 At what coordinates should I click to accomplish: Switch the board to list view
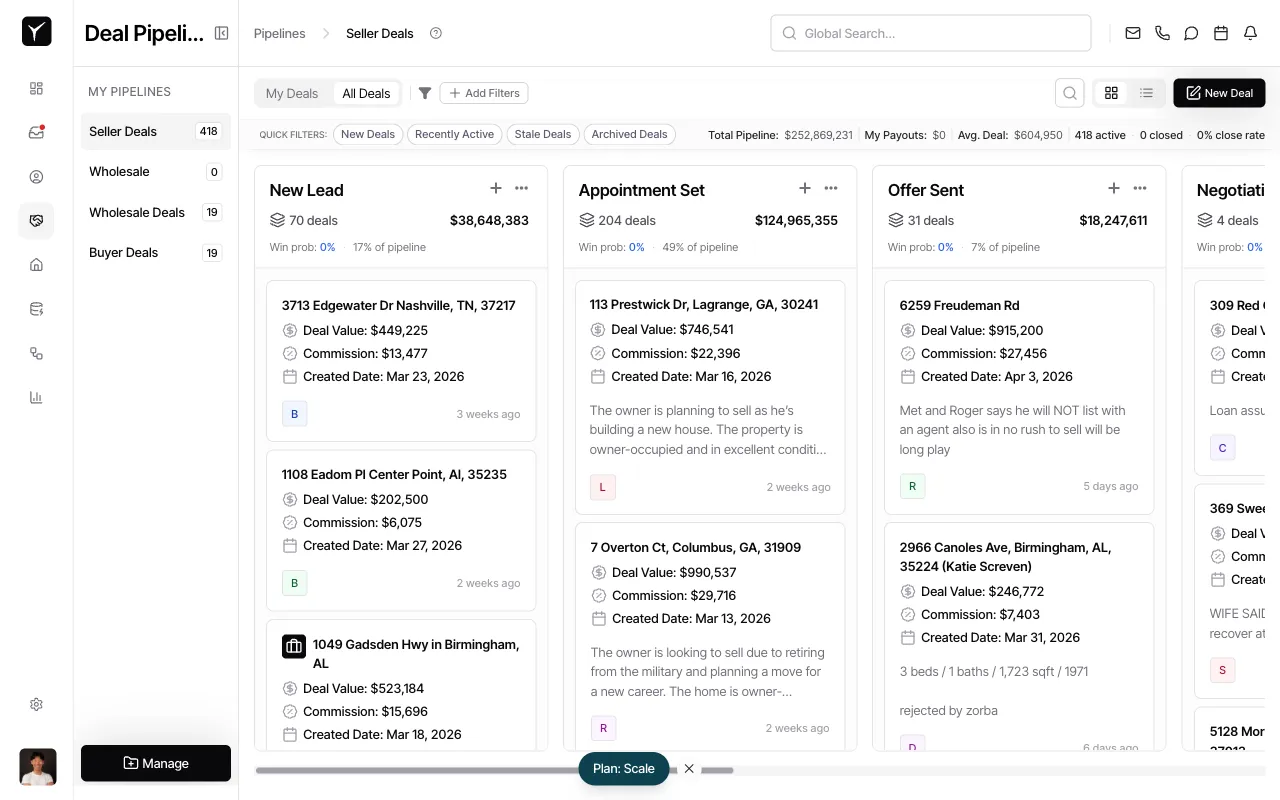coord(1146,92)
